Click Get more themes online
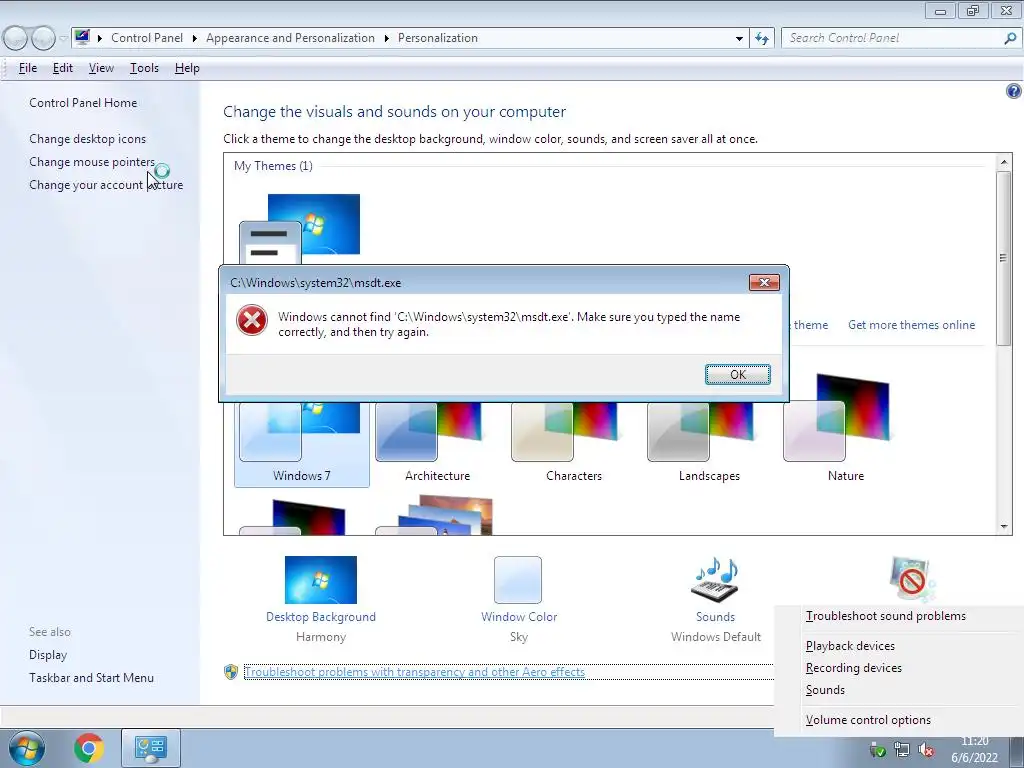1024x768 pixels. (911, 325)
